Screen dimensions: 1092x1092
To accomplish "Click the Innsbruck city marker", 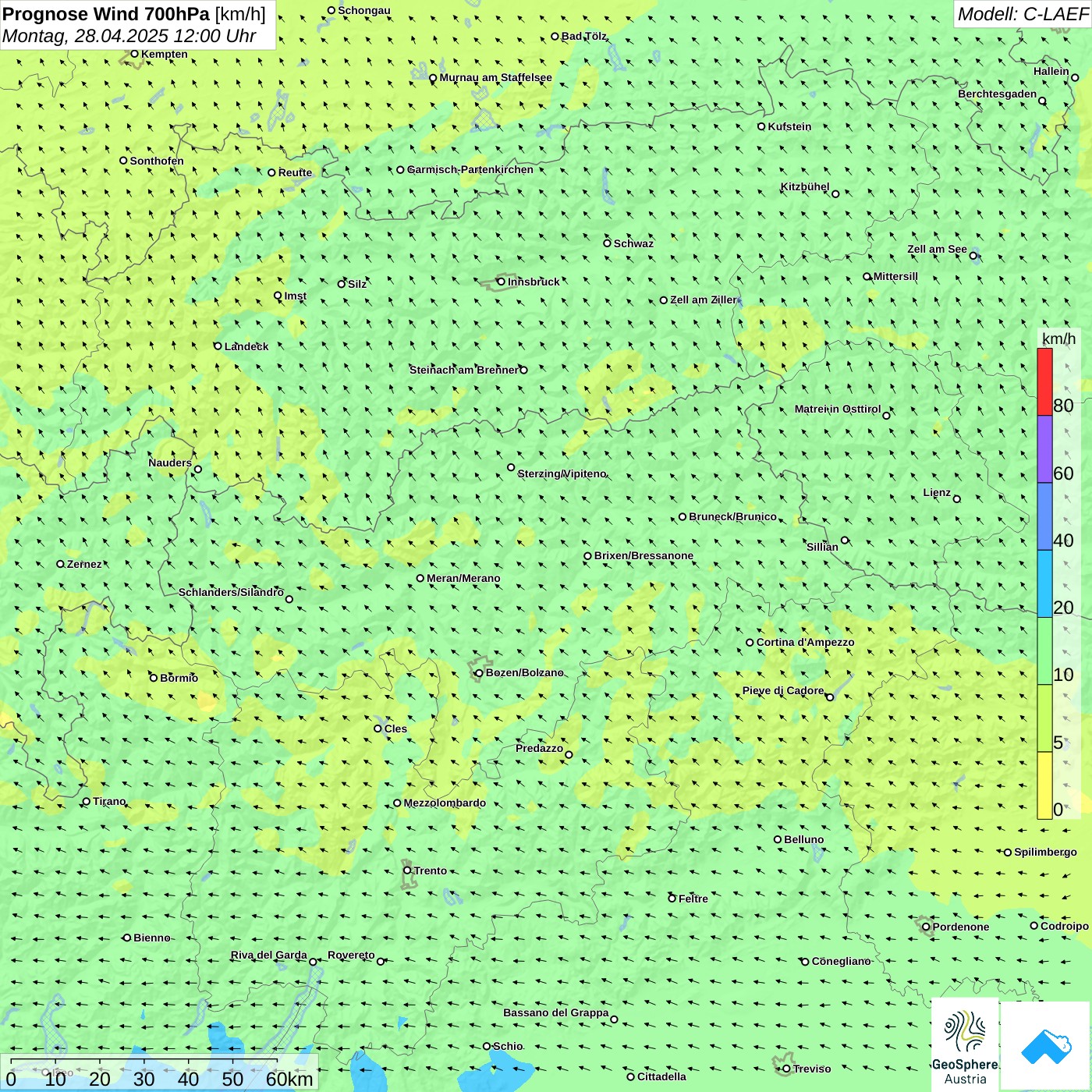I will [x=502, y=282].
